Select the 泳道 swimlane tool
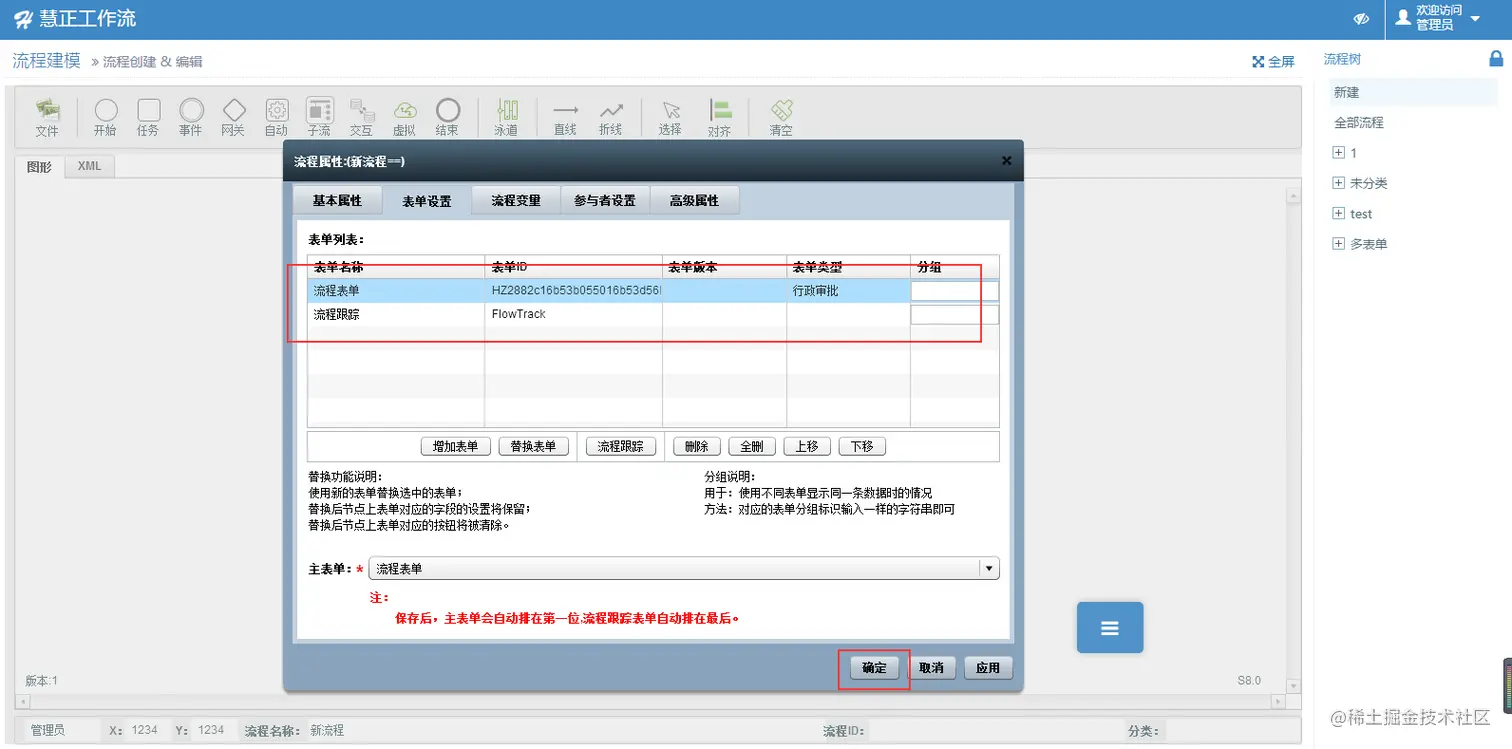Screen dimensions: 1512x749 pos(506,117)
